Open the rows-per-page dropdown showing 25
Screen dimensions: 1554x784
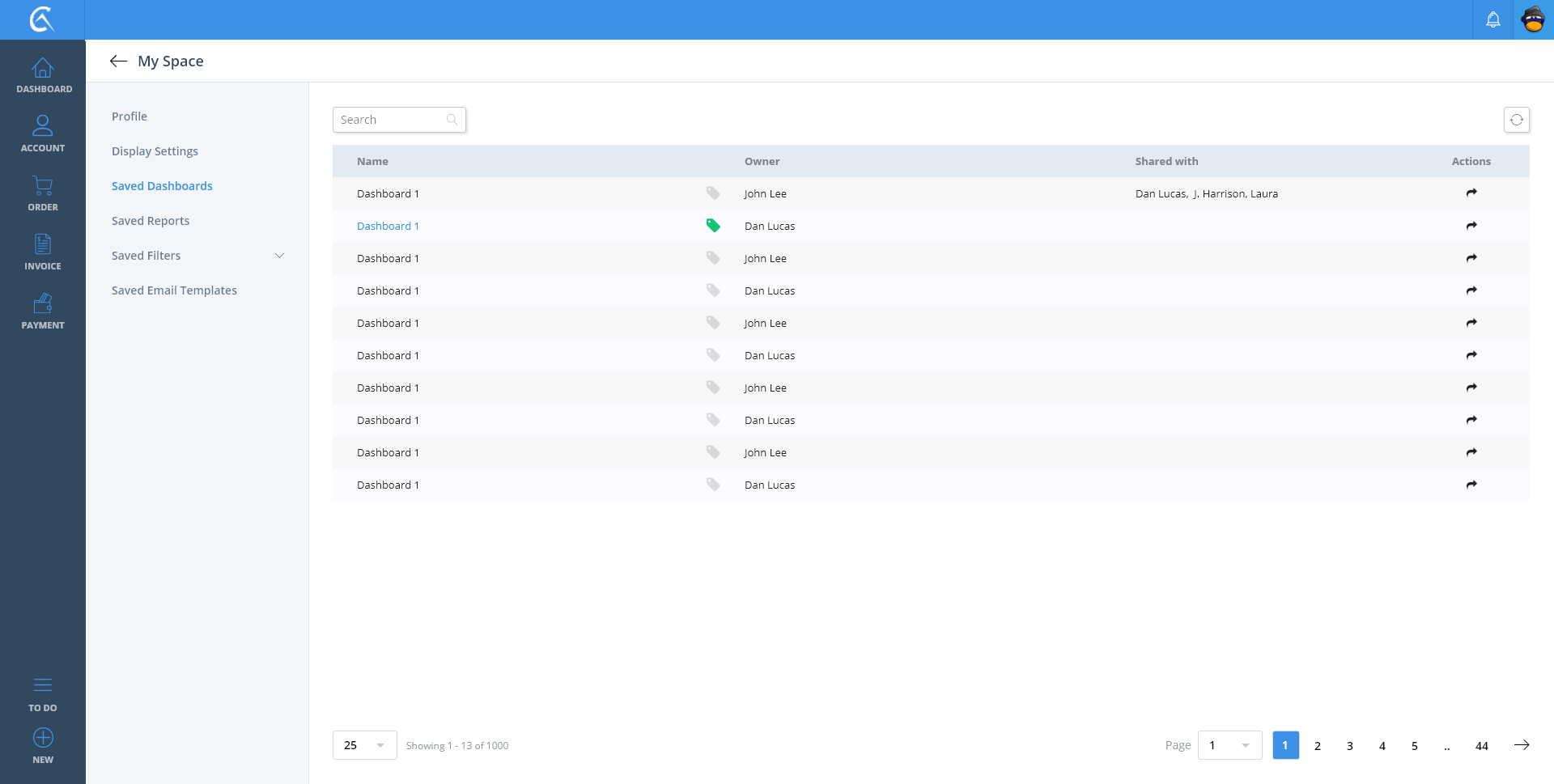364,745
